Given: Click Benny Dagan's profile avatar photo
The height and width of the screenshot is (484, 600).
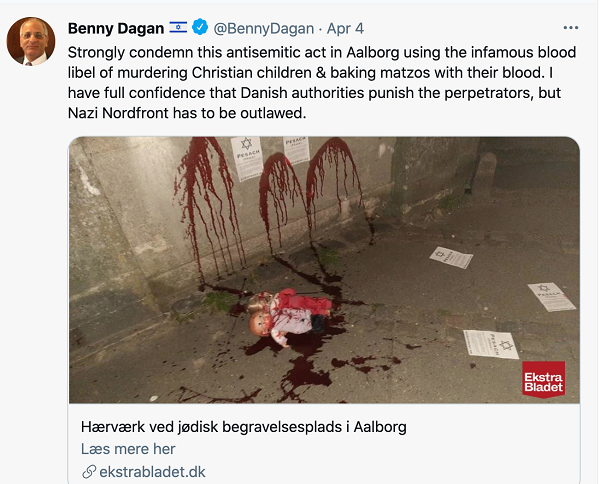Looking at the screenshot, I should (31, 41).
